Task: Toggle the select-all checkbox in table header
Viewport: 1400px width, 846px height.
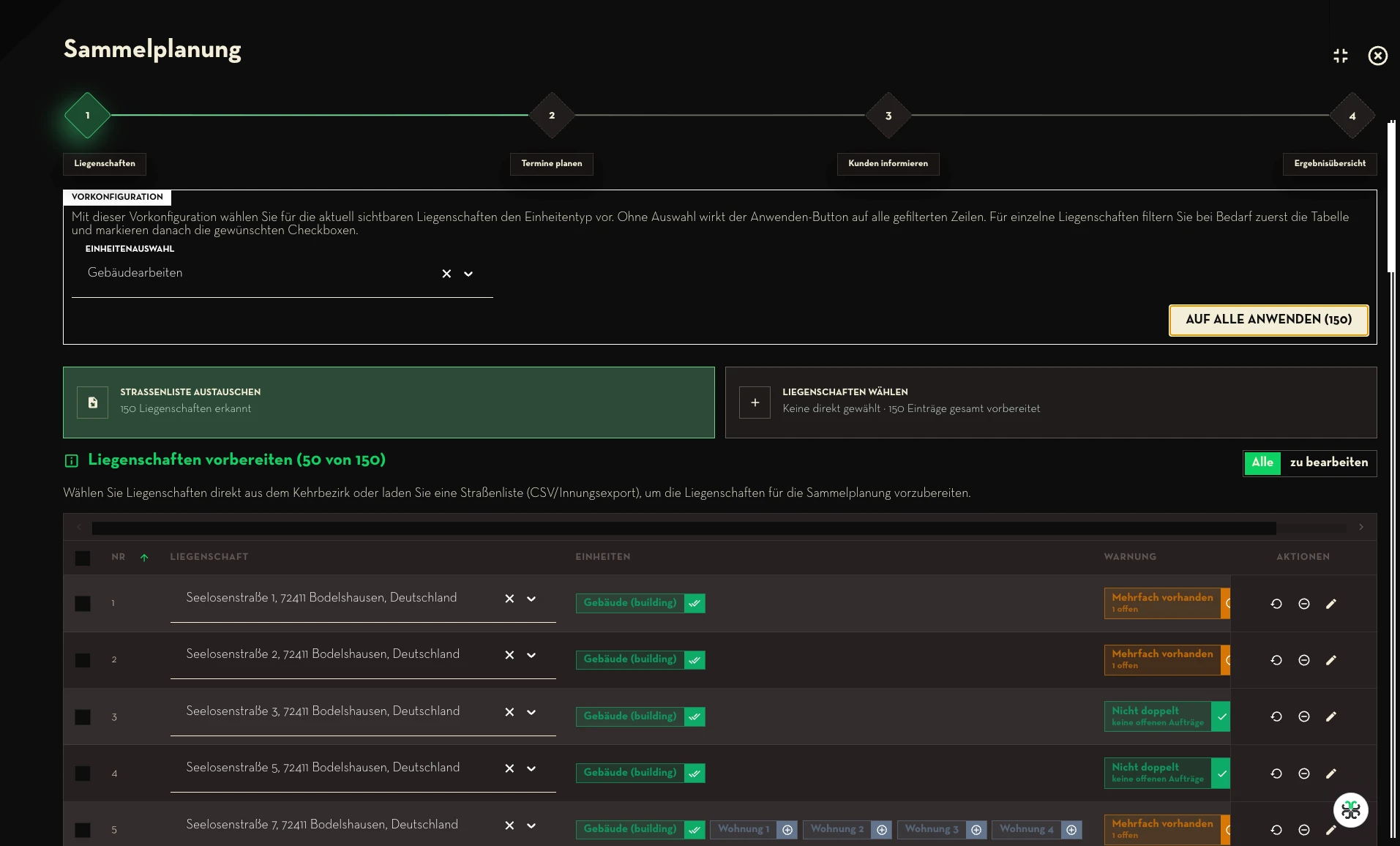Action: [x=83, y=558]
